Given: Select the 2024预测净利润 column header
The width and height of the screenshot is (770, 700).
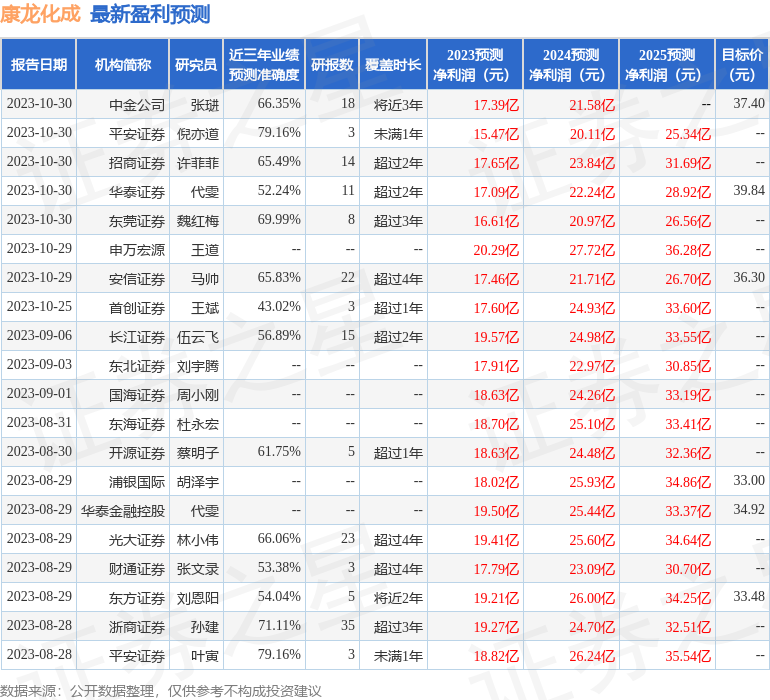Looking at the screenshot, I should click(x=571, y=64).
